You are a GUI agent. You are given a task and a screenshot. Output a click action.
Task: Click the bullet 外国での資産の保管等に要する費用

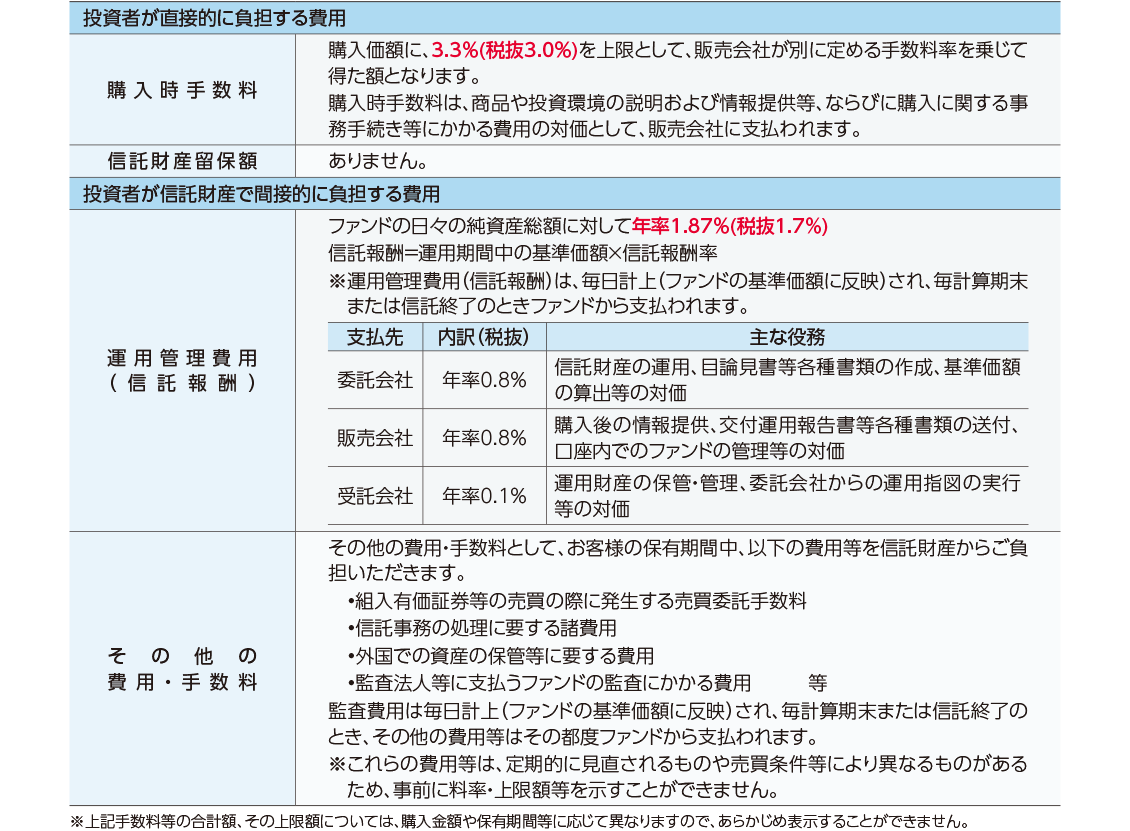(501, 656)
